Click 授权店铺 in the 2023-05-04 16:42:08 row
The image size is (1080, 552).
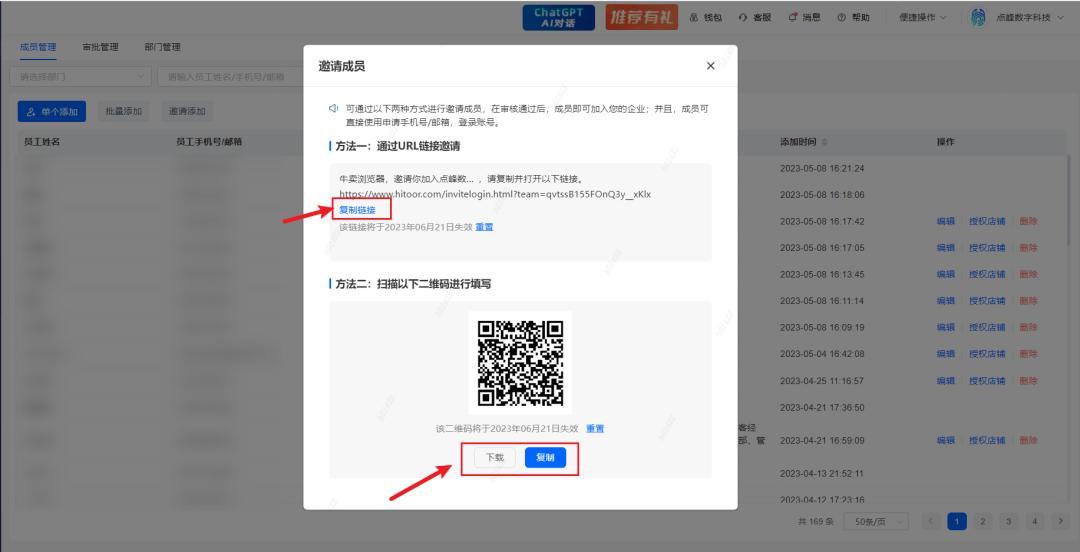(987, 354)
